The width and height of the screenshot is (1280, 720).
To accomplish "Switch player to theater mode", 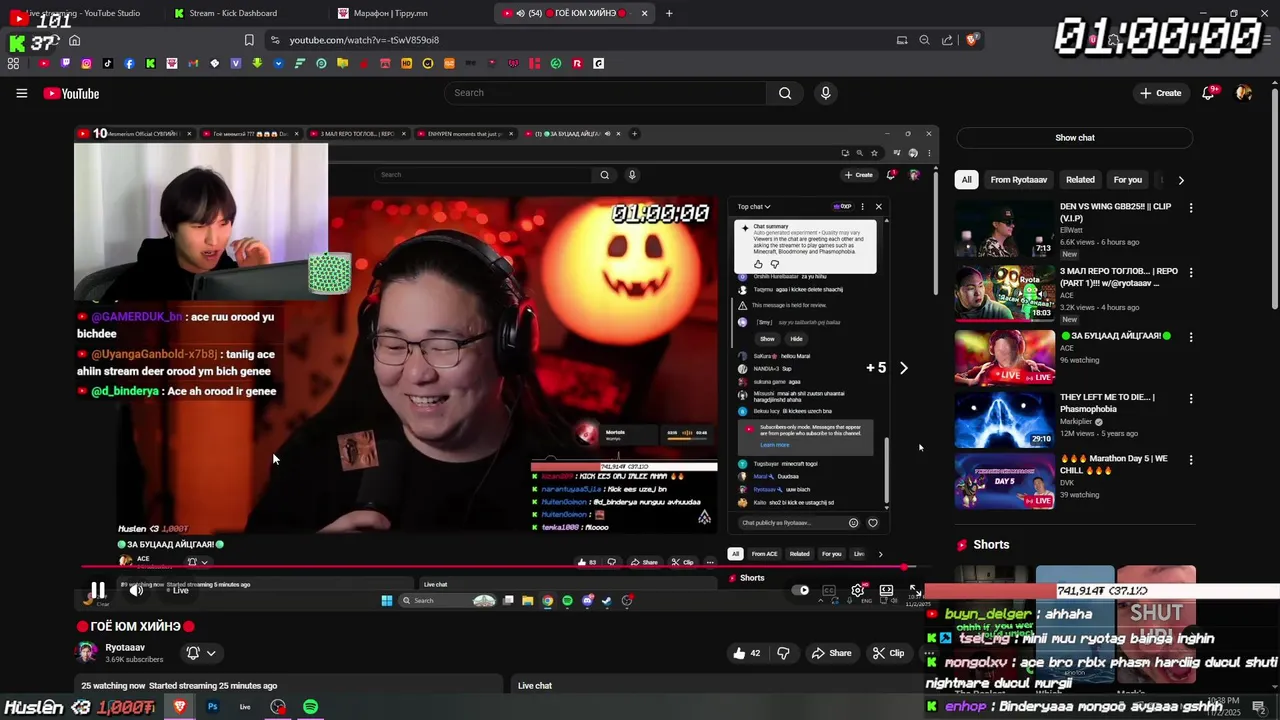I will click(886, 590).
